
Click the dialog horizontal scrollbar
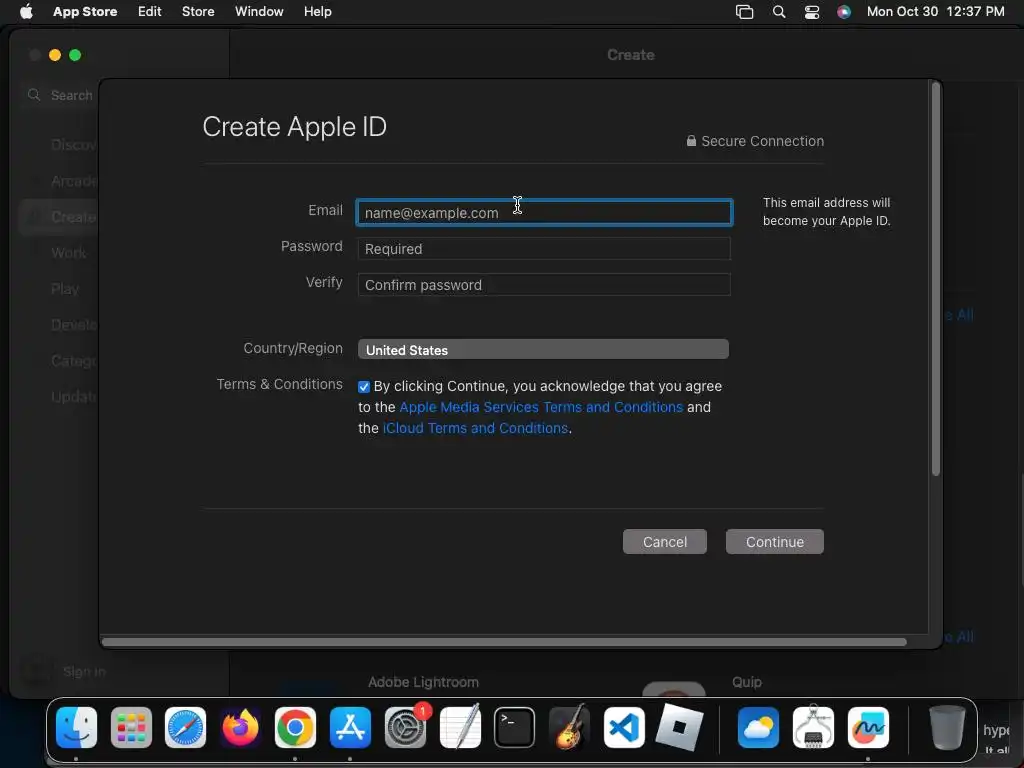pos(504,641)
